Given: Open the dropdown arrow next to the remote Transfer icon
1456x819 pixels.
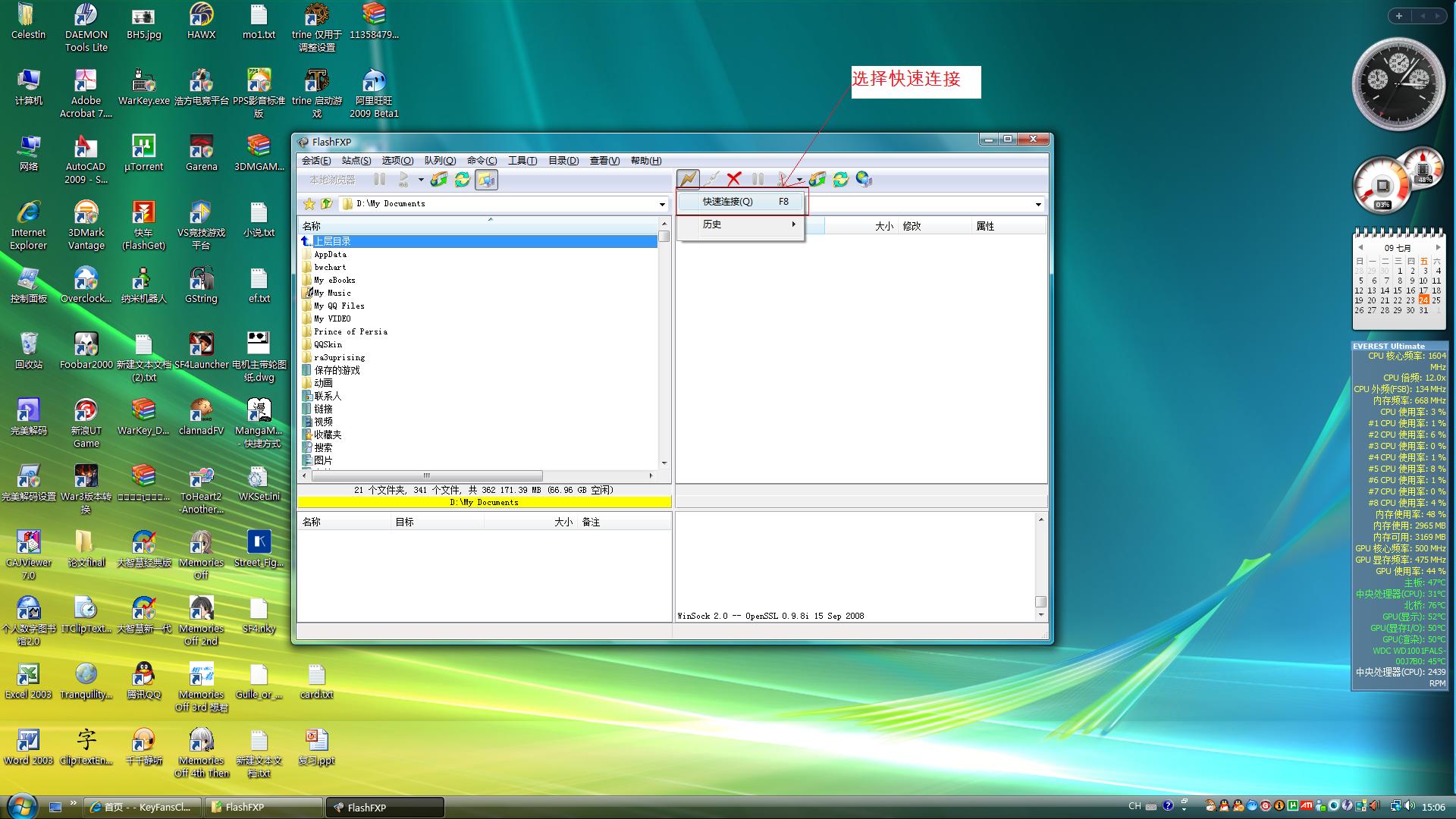Looking at the screenshot, I should [799, 180].
